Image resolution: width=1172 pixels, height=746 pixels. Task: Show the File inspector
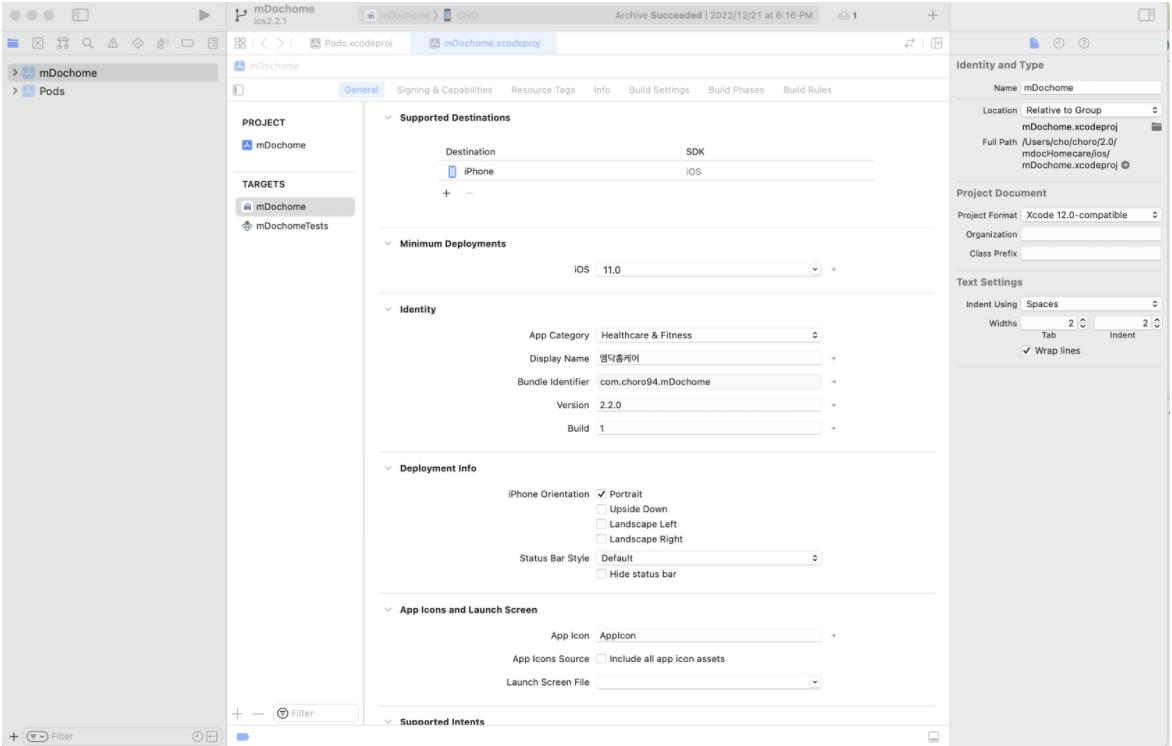(1034, 43)
